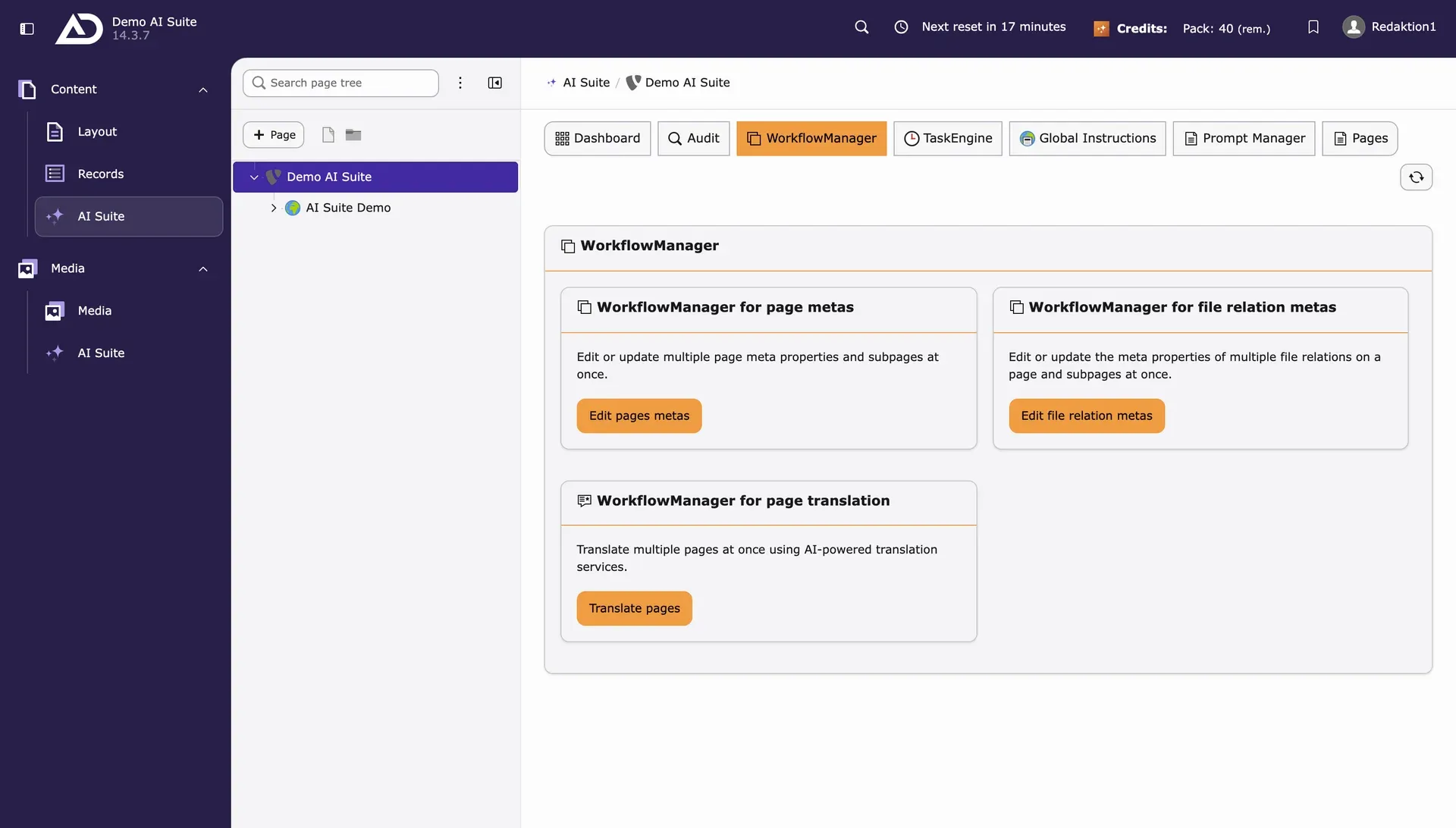Go to the Global Instructions tab
Screen dimensions: 1456x828
1087,139
